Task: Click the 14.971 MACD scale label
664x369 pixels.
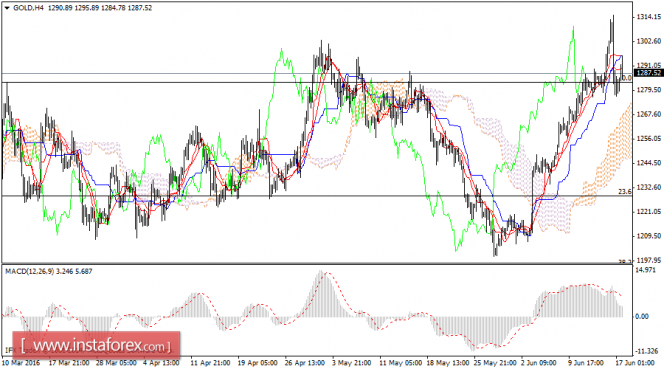Action: click(646, 270)
